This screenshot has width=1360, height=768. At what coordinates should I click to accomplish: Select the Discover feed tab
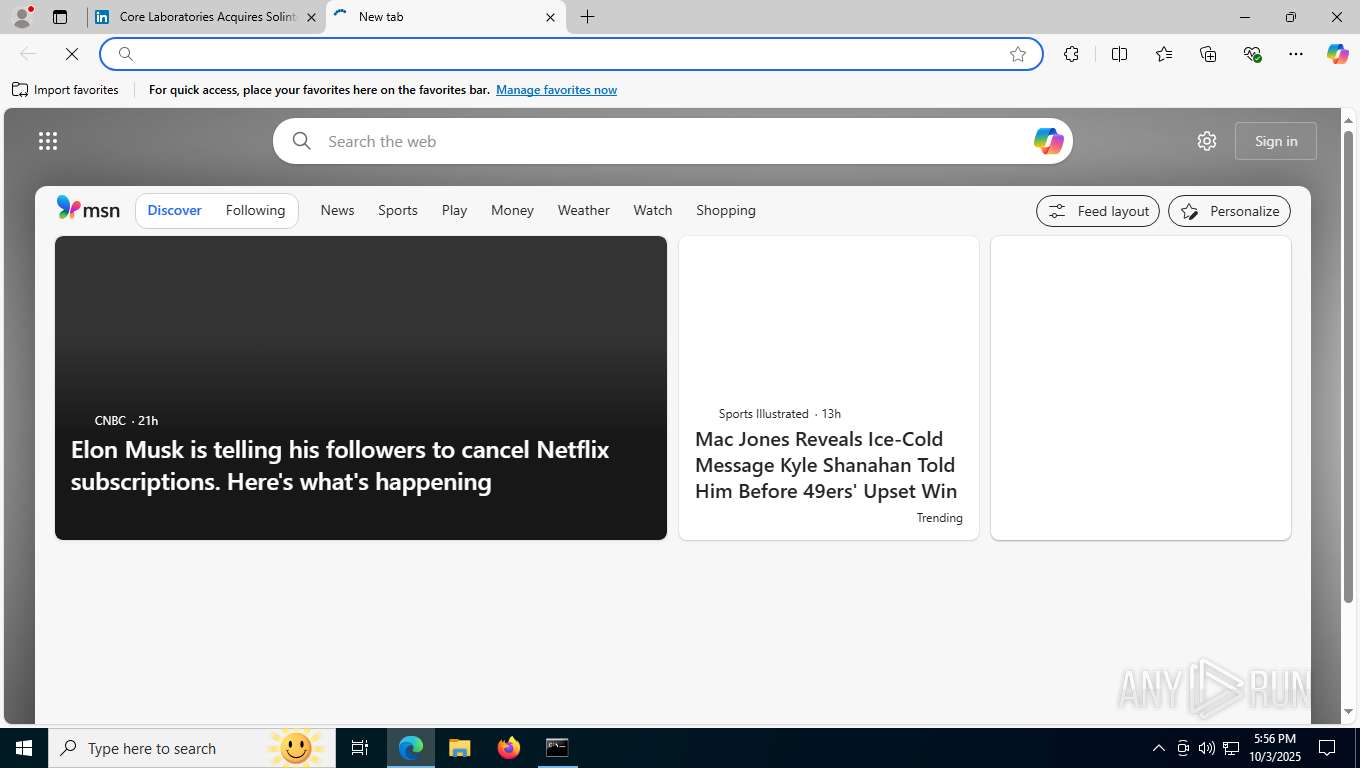click(174, 210)
